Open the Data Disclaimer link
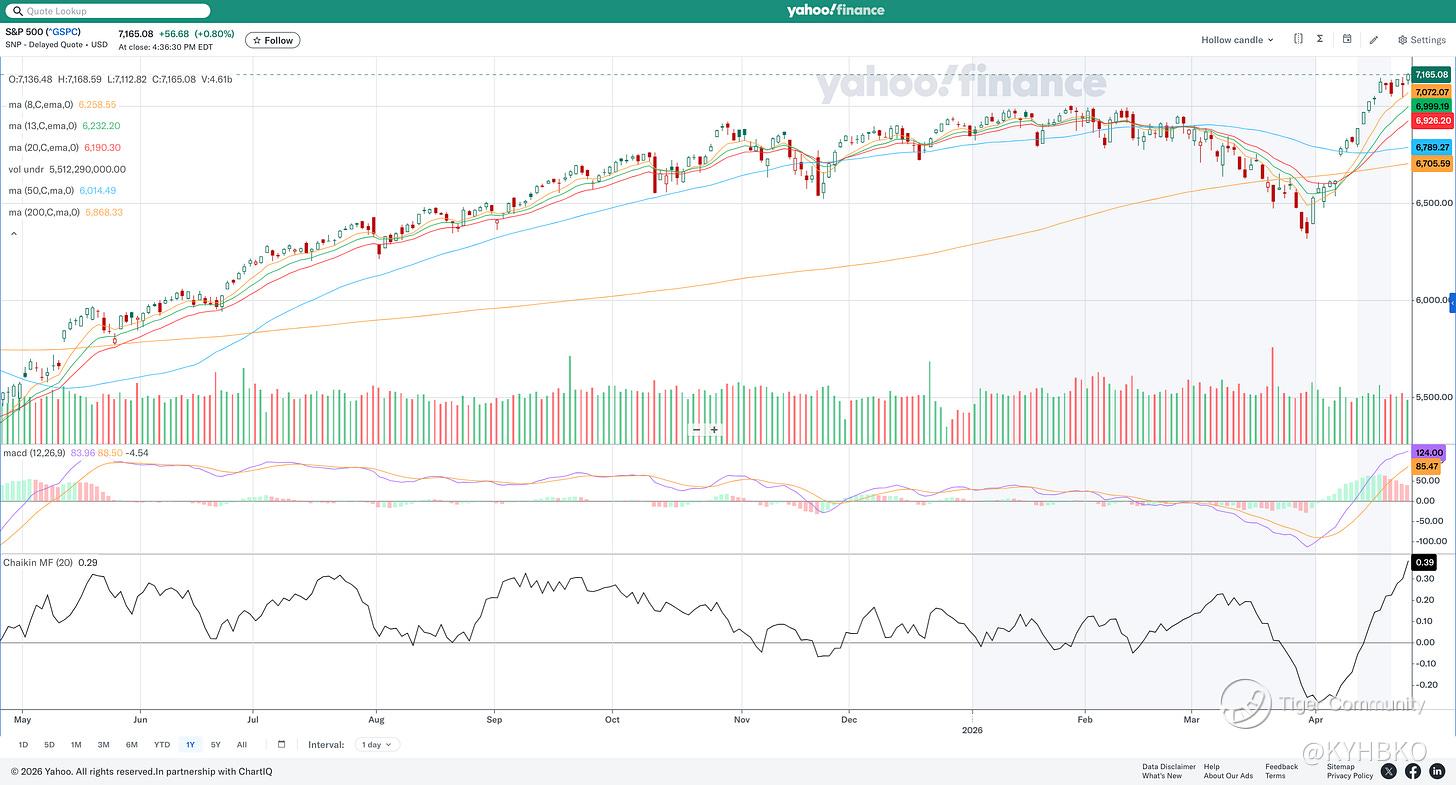This screenshot has width=1456, height=785. coord(1169,767)
